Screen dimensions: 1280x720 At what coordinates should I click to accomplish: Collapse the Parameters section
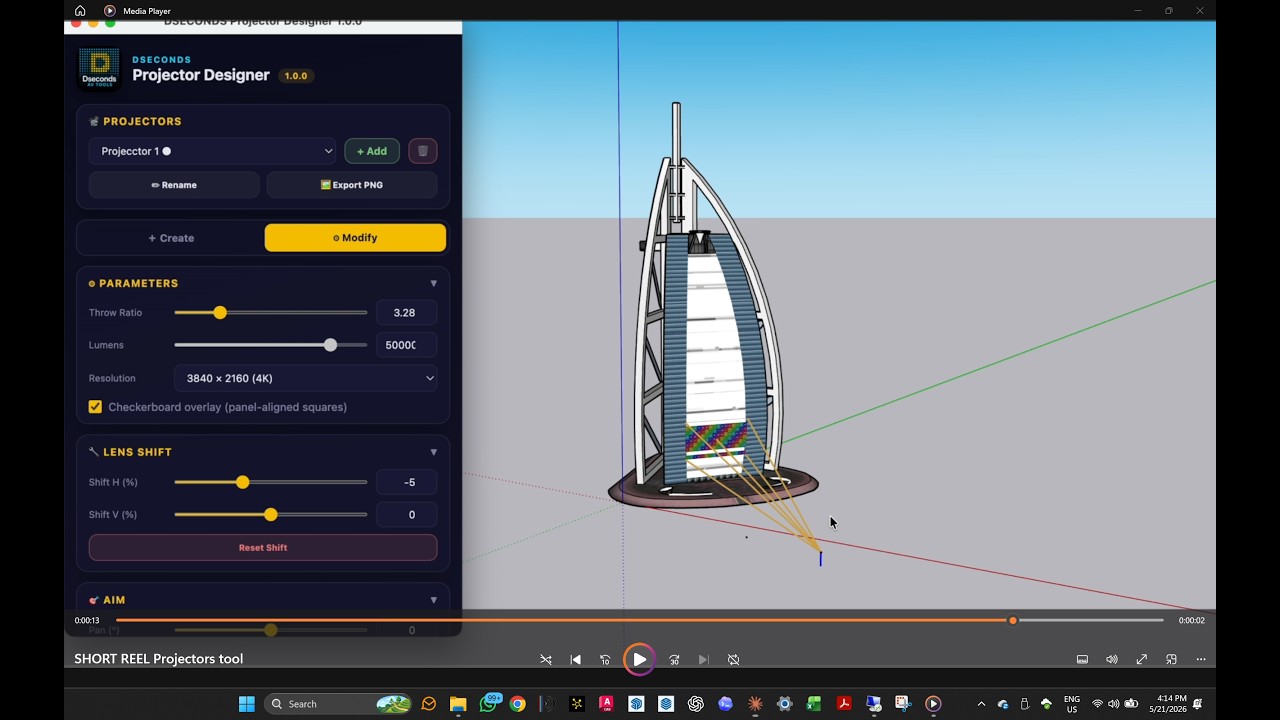point(433,284)
